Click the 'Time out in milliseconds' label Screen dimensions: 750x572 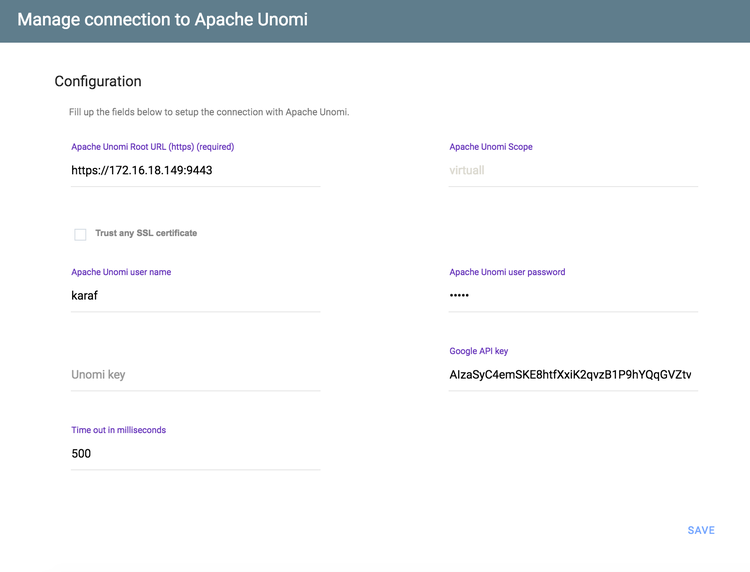click(x=119, y=430)
